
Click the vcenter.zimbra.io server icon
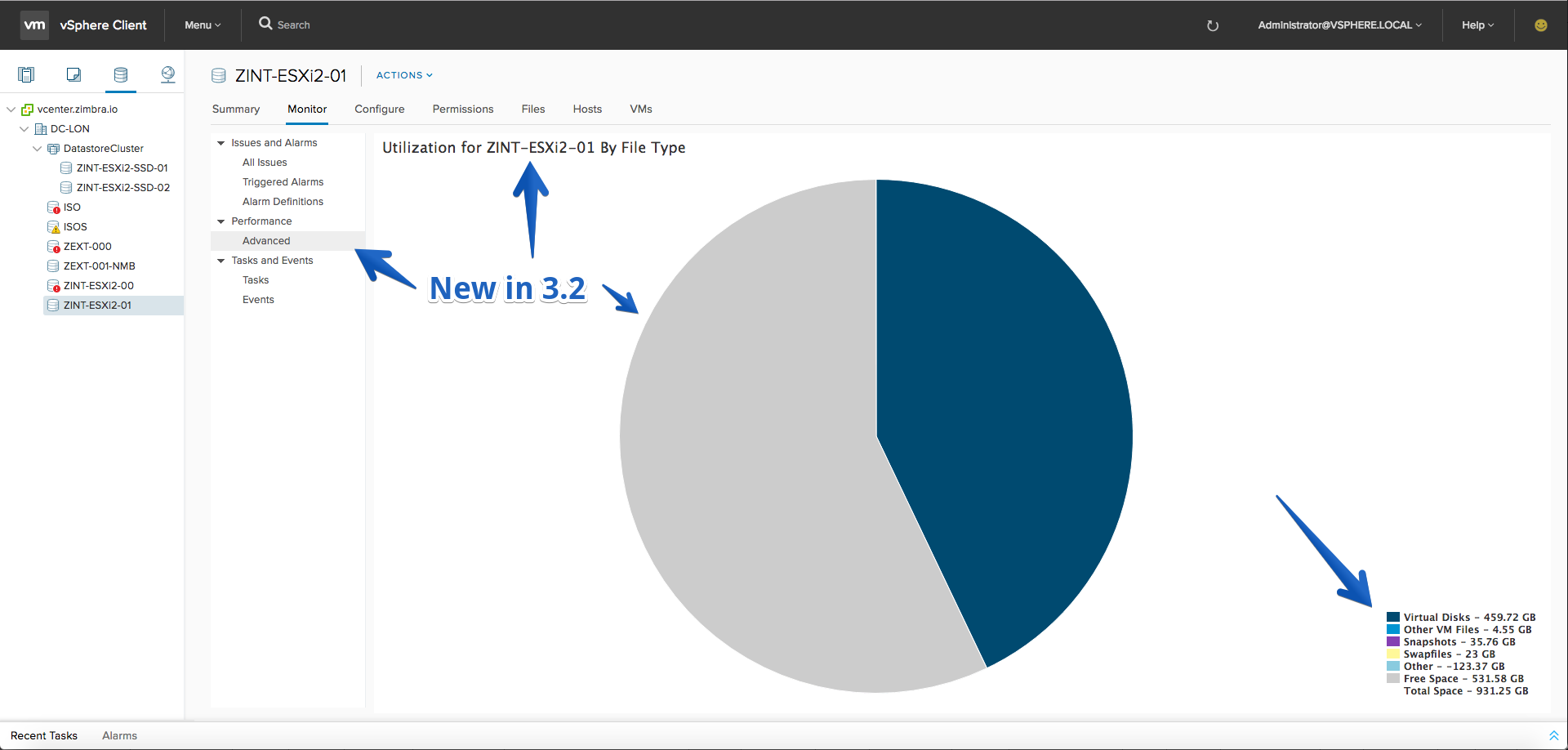(27, 109)
